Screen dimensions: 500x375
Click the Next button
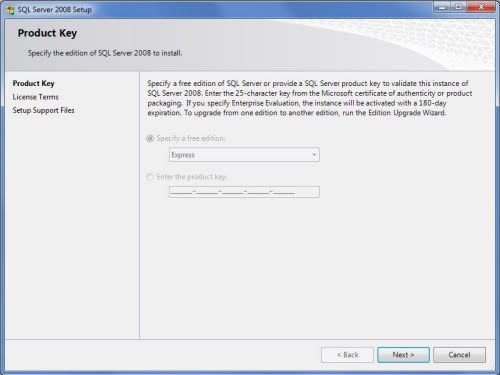click(403, 355)
